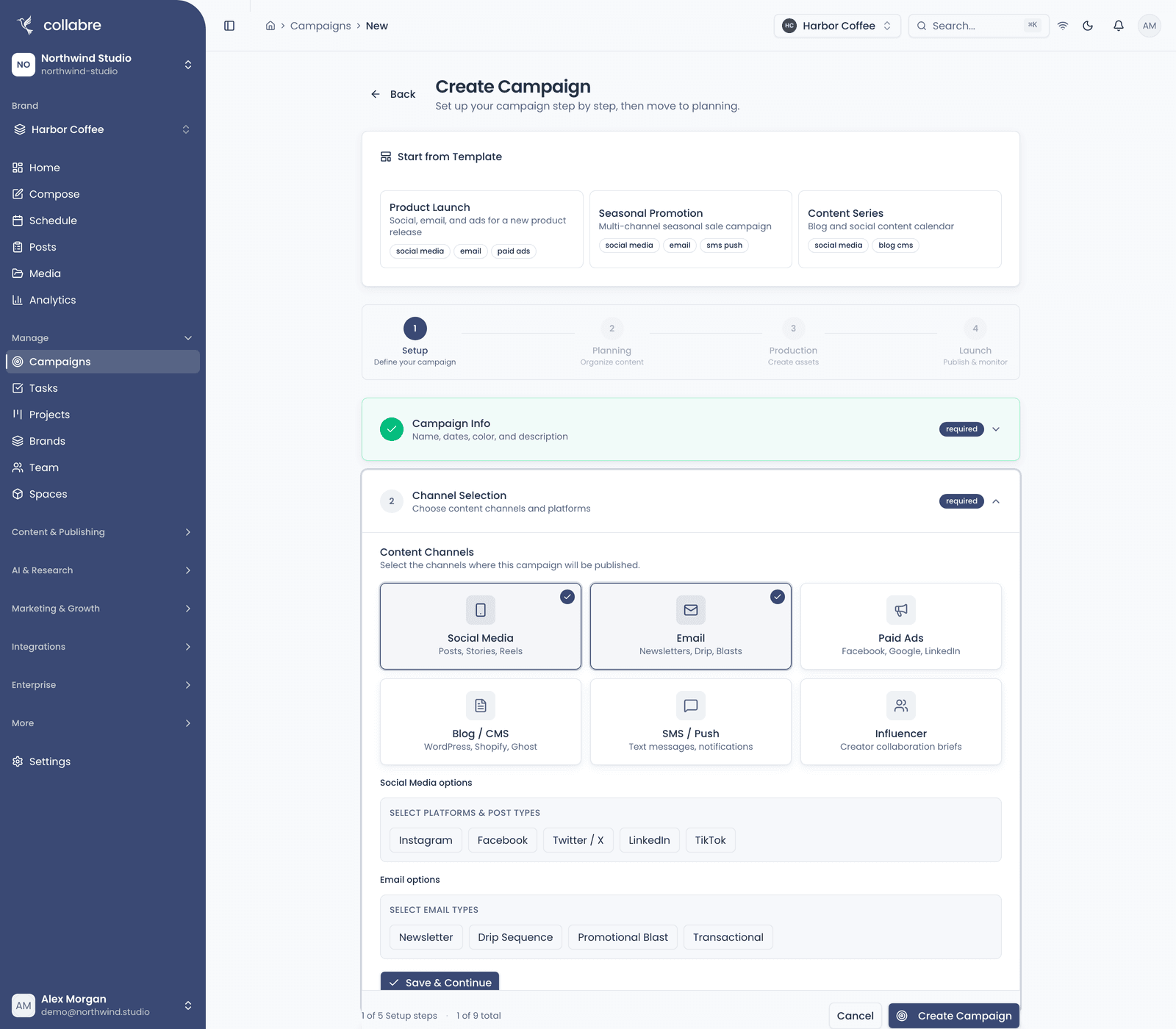Select the Paid Ads channel card

pos(901,626)
